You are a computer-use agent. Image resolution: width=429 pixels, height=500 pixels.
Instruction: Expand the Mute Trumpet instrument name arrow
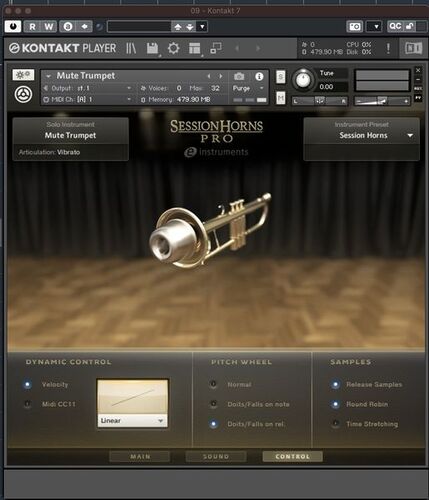(49, 76)
